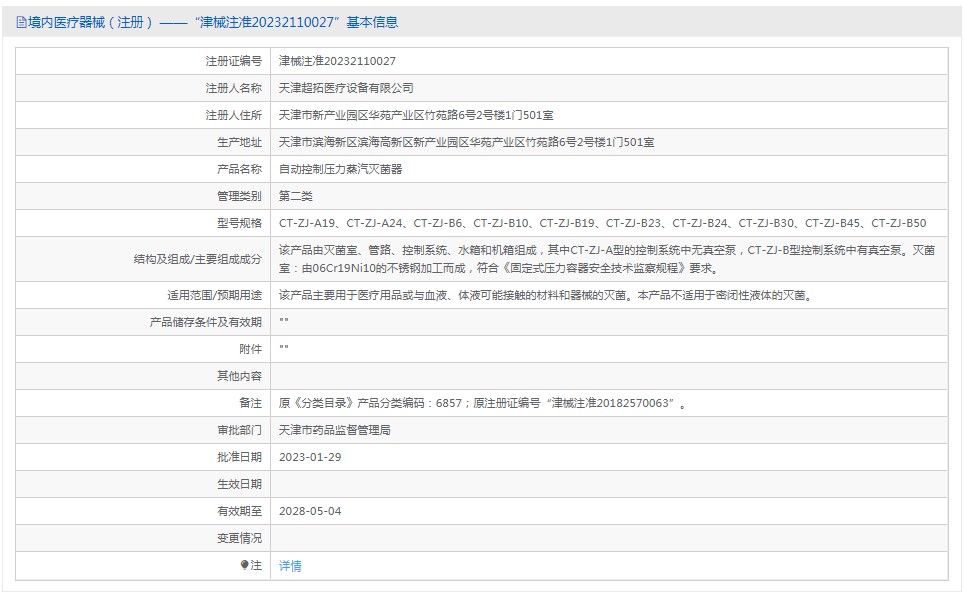Select the 注册人住所 address value

point(416,115)
